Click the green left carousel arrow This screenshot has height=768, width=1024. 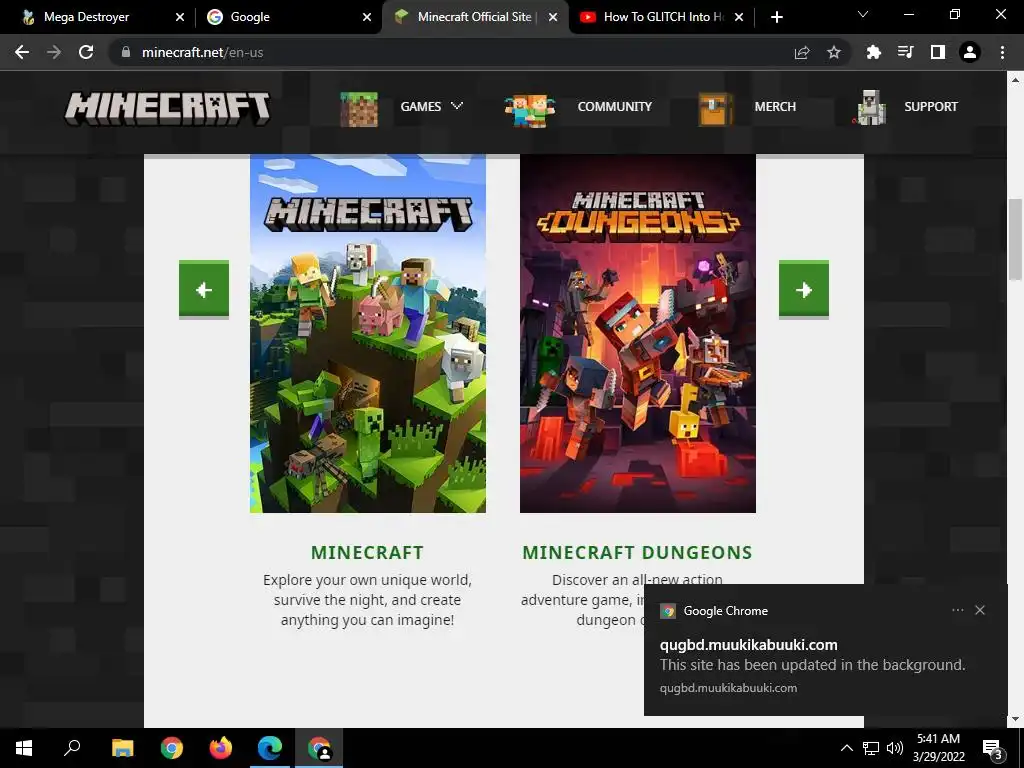(x=204, y=289)
